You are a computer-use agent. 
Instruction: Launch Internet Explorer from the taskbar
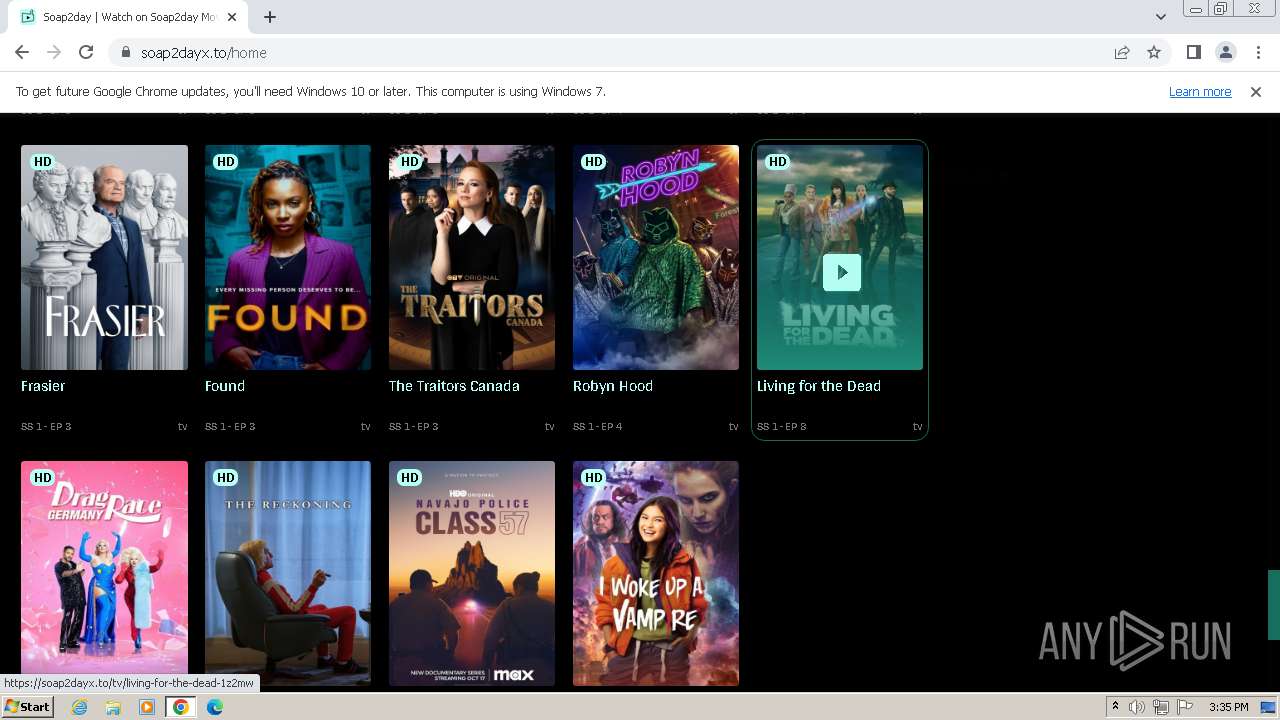(79, 707)
